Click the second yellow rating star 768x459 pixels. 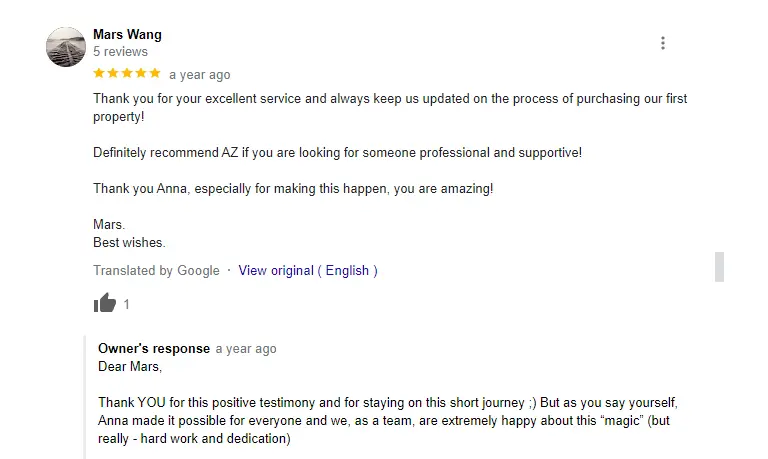click(113, 74)
